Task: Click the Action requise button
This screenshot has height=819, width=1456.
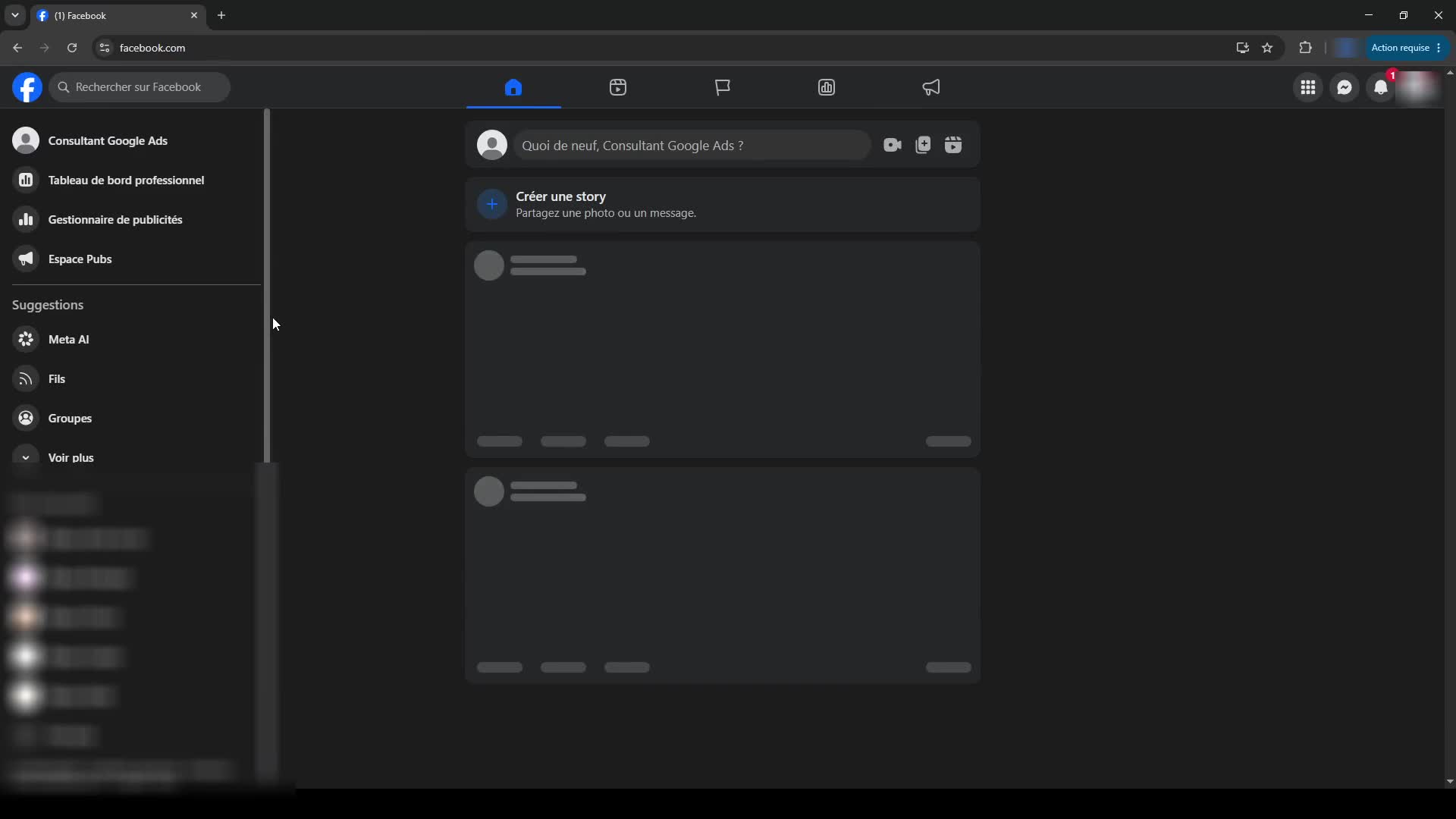Action: 1407,48
